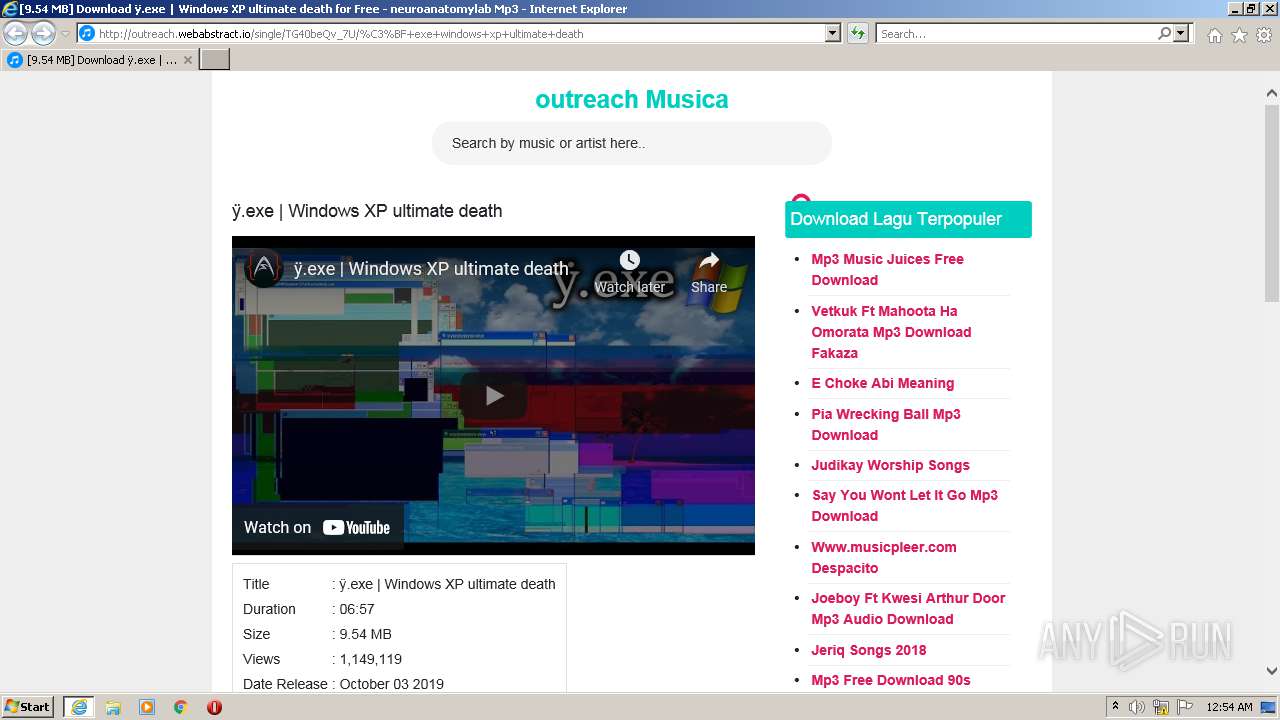
Task: Open 'Mp3 Music Juices Free Download' link
Action: [x=887, y=269]
